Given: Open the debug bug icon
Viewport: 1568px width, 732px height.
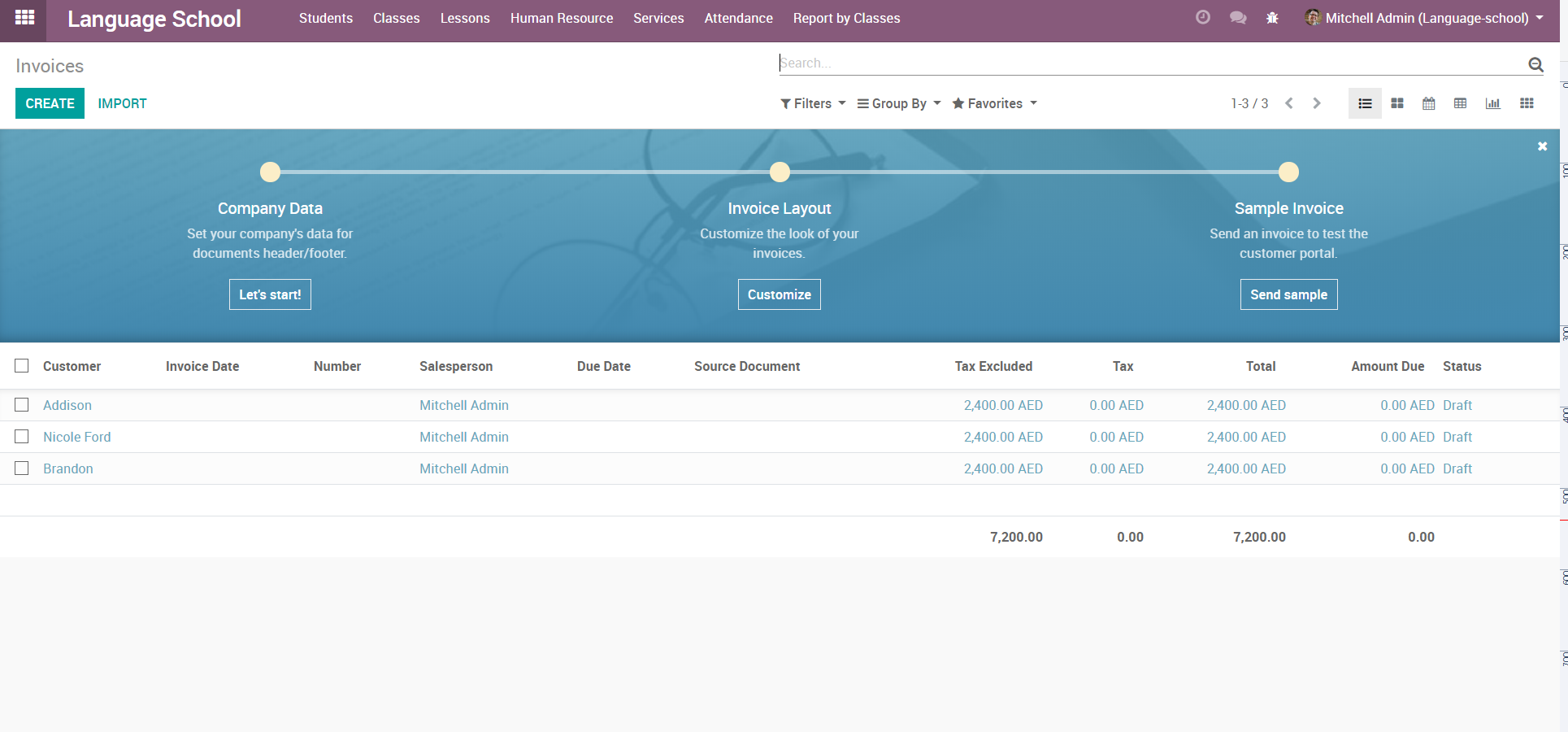Looking at the screenshot, I should pos(1272,18).
